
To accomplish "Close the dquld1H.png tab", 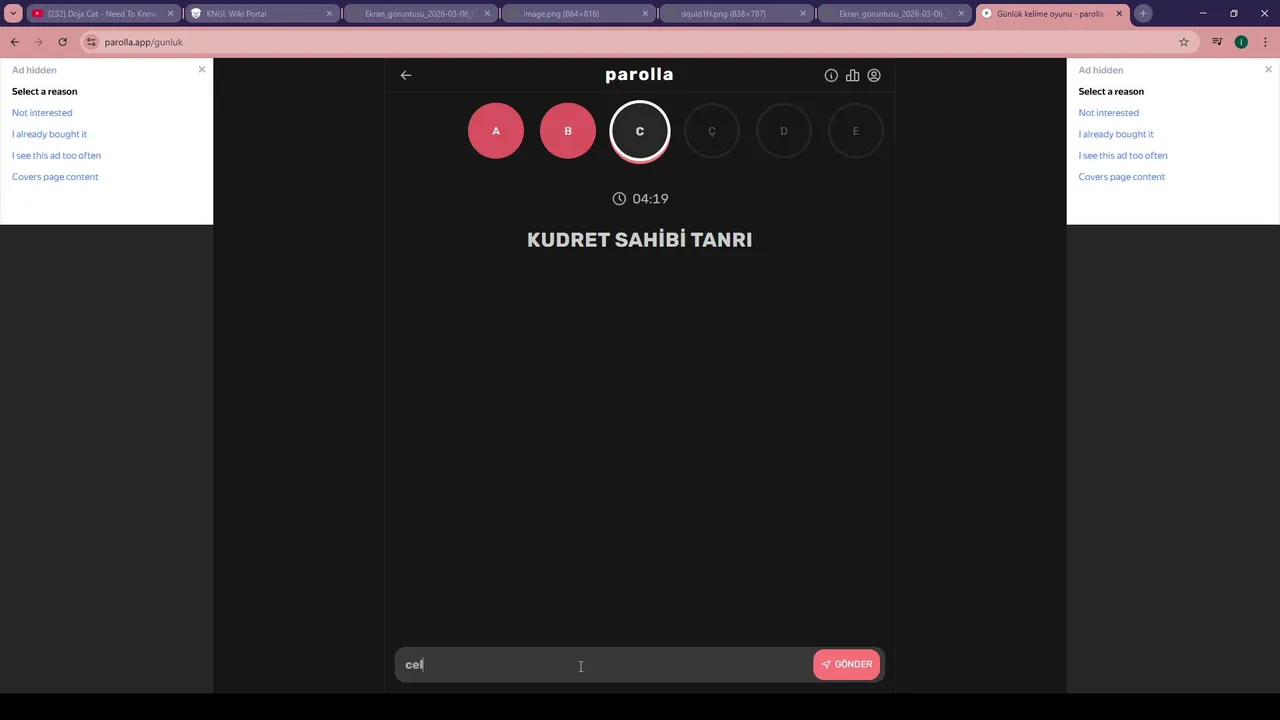I will point(803,14).
